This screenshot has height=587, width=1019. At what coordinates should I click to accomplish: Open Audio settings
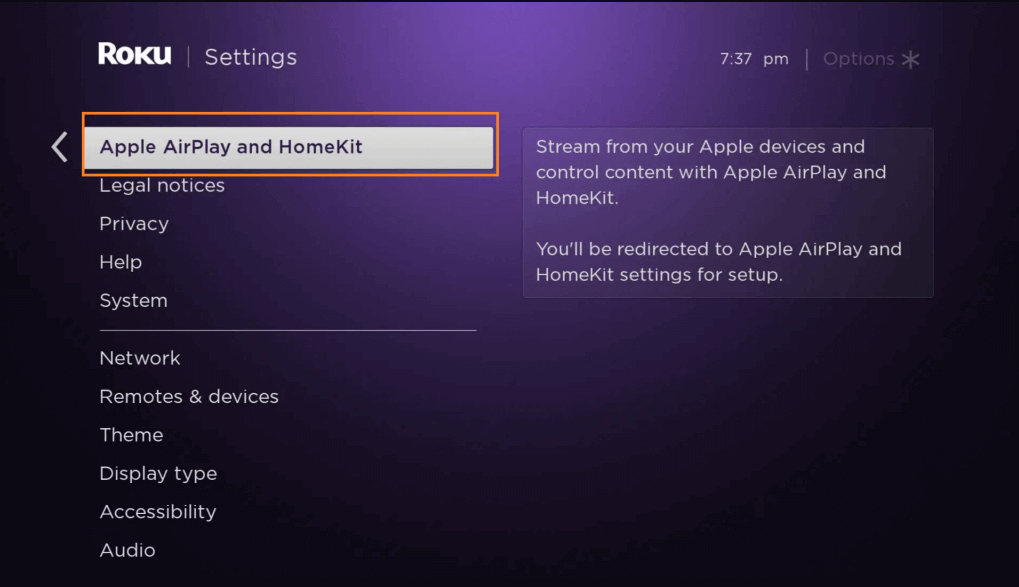[x=127, y=550]
